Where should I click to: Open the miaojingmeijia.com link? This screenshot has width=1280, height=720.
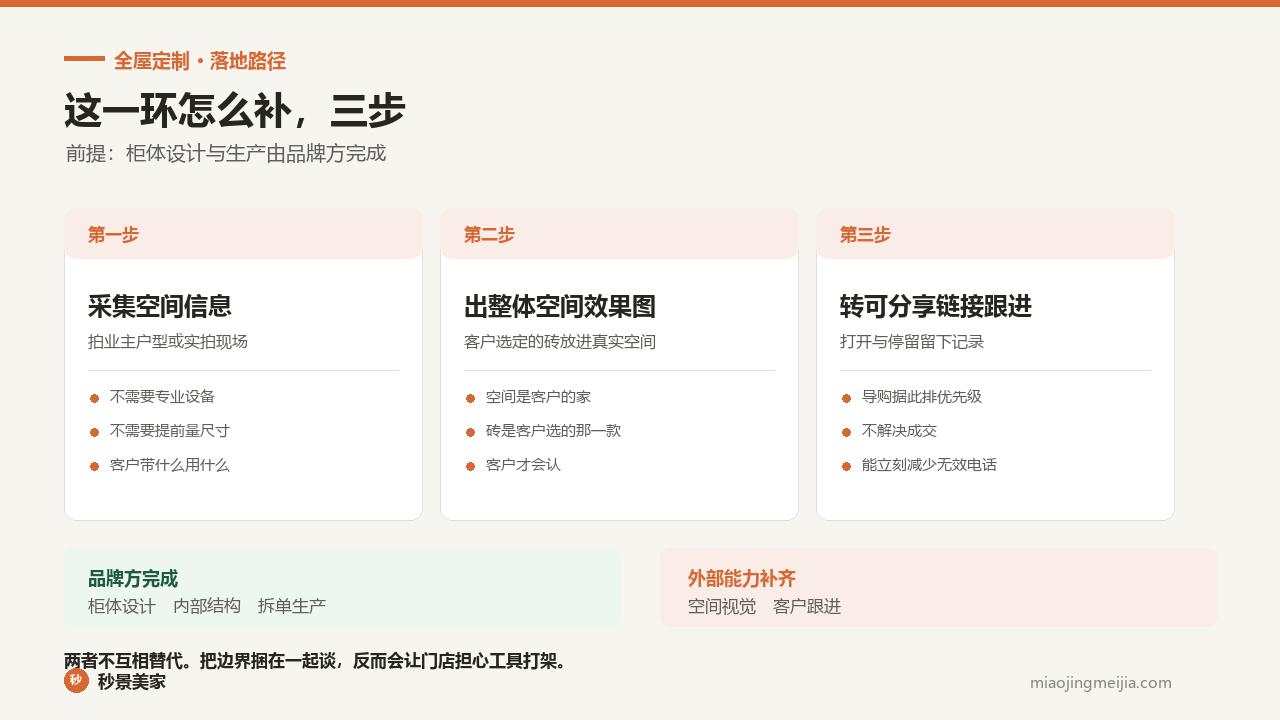click(1100, 683)
